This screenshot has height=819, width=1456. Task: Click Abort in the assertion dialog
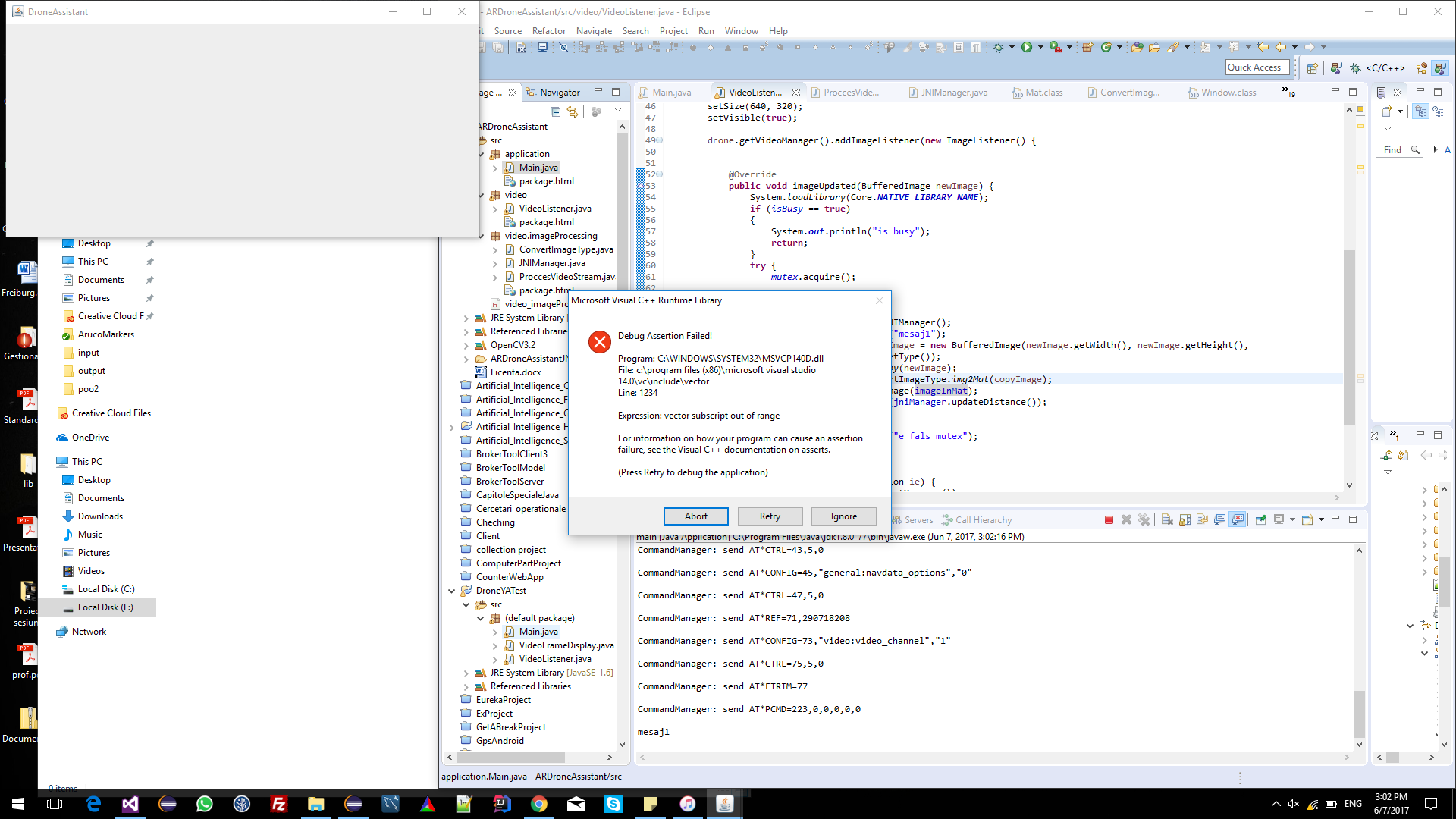point(695,516)
